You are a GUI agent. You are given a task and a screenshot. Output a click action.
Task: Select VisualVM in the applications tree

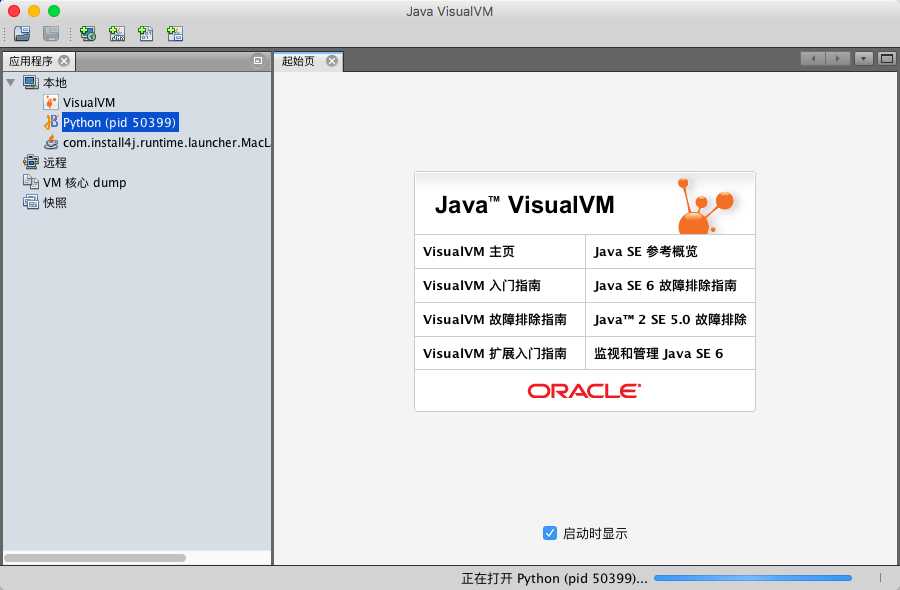89,102
